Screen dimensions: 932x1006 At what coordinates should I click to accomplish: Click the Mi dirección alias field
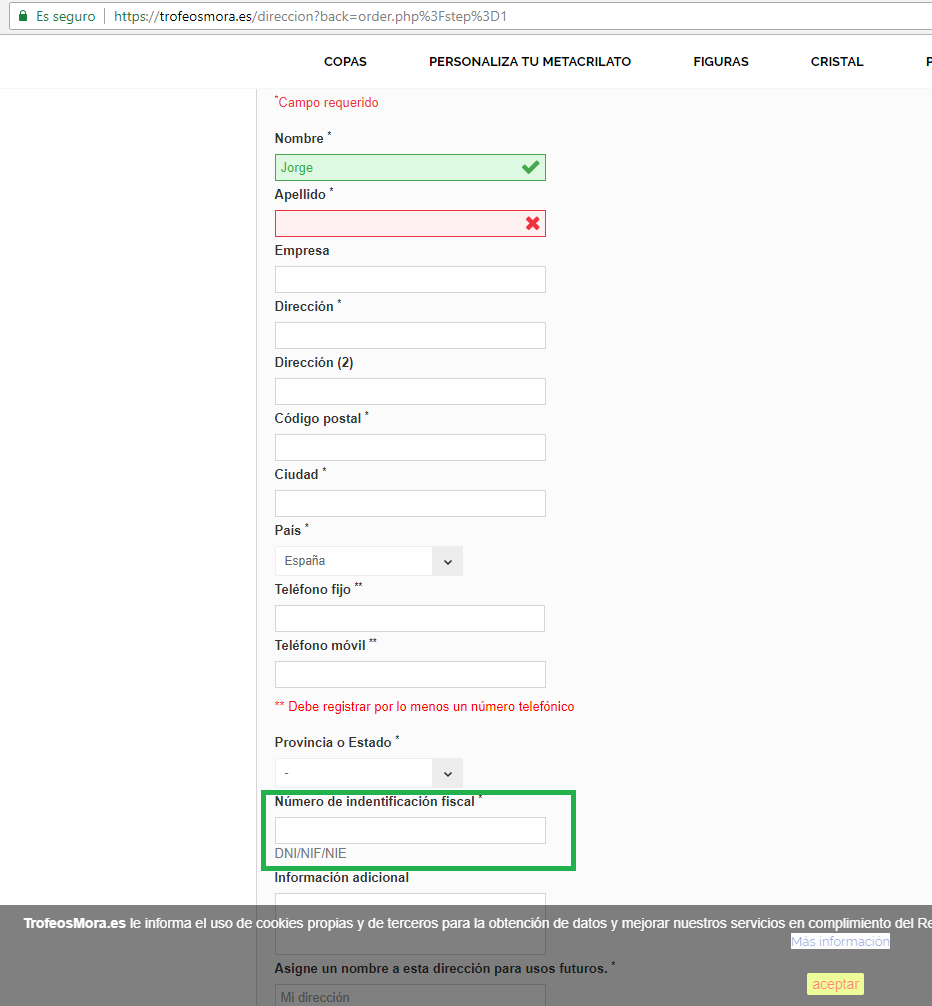[410, 996]
